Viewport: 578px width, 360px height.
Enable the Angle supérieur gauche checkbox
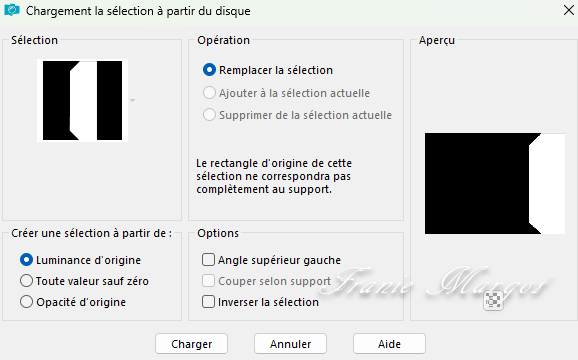271,260
